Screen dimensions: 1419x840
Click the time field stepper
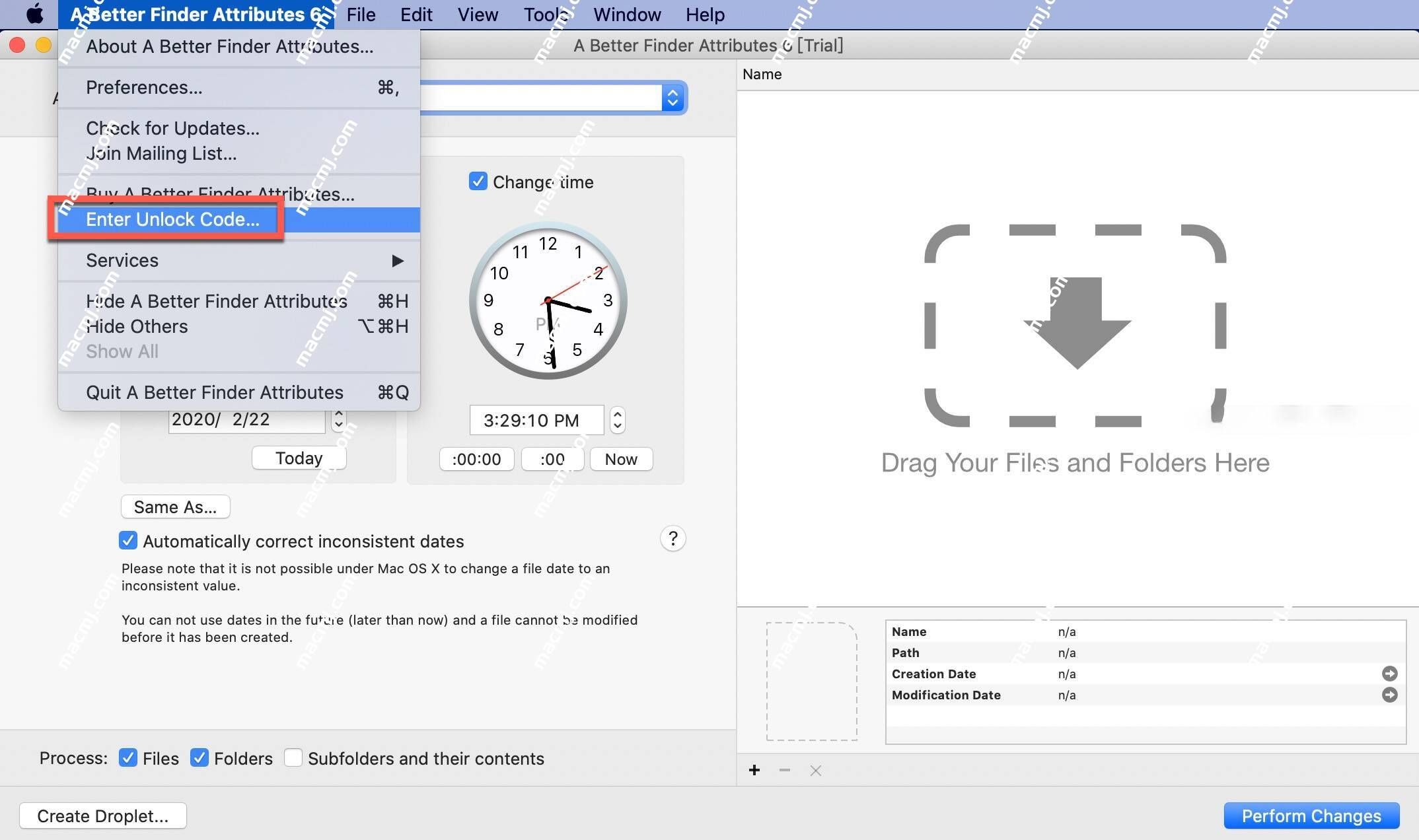618,420
